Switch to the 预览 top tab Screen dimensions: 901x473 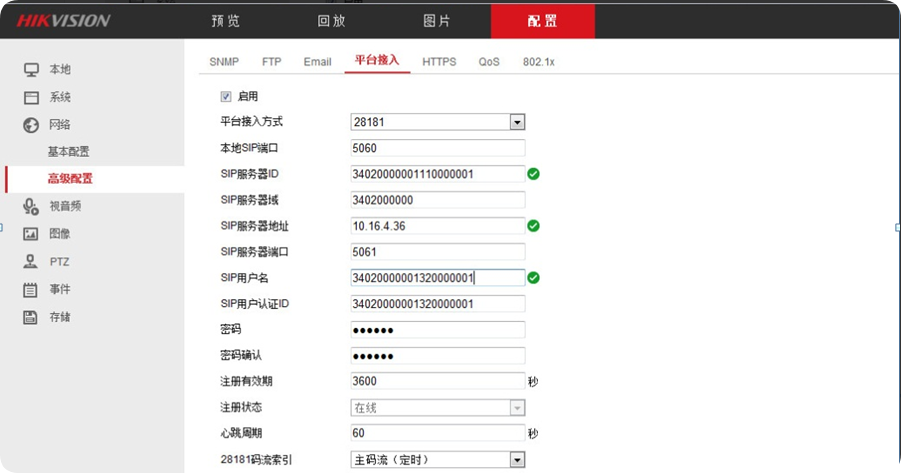point(225,21)
